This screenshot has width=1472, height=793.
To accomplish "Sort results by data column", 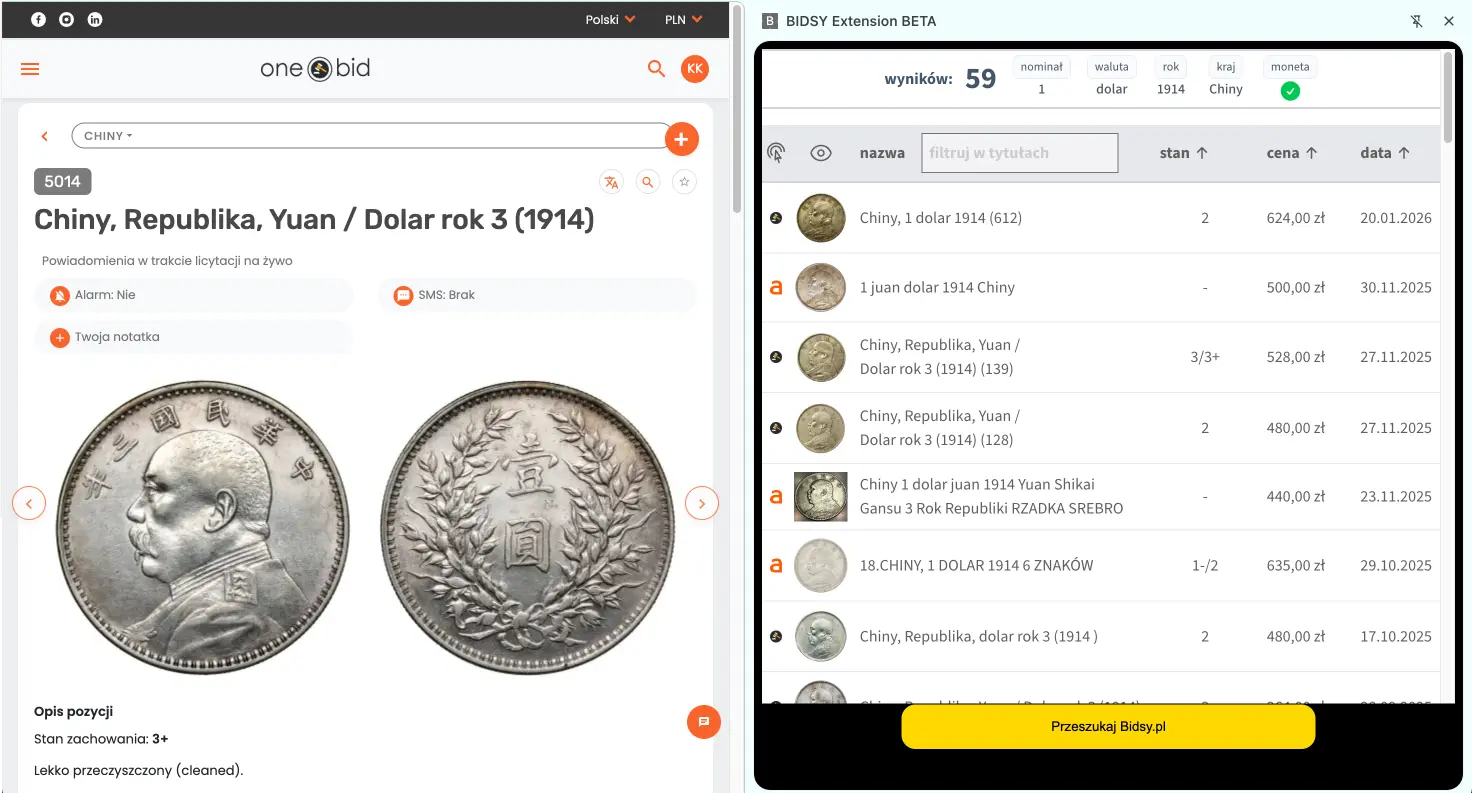I will tap(1385, 153).
